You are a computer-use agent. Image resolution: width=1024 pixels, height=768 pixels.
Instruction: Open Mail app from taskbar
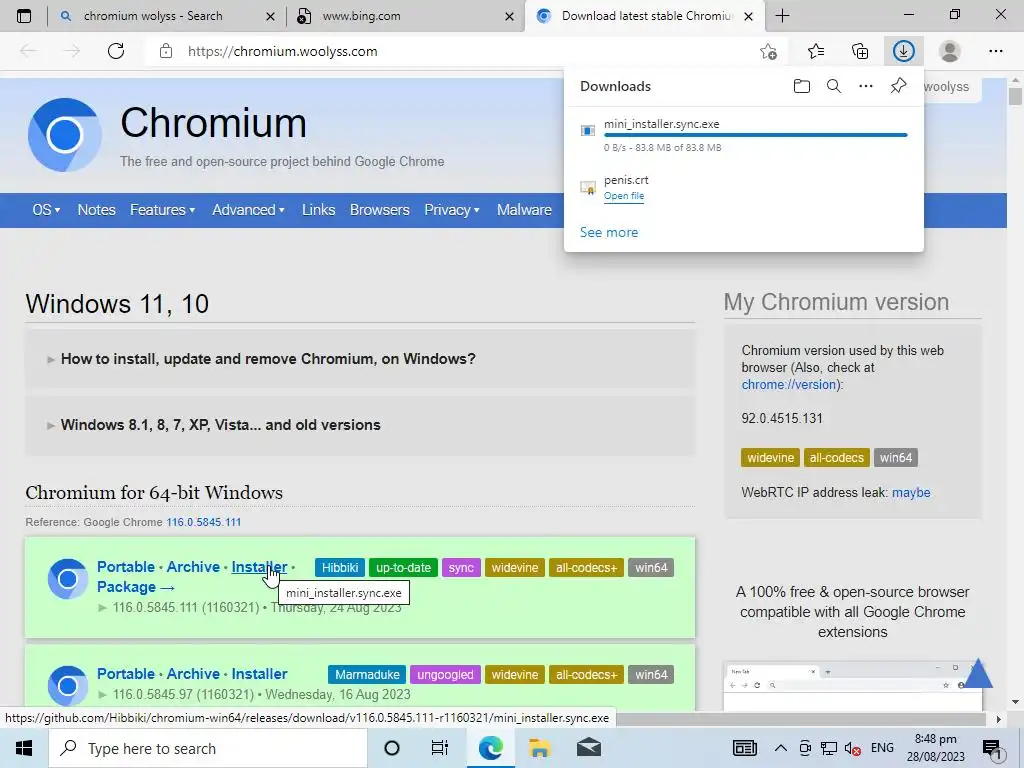pos(588,748)
